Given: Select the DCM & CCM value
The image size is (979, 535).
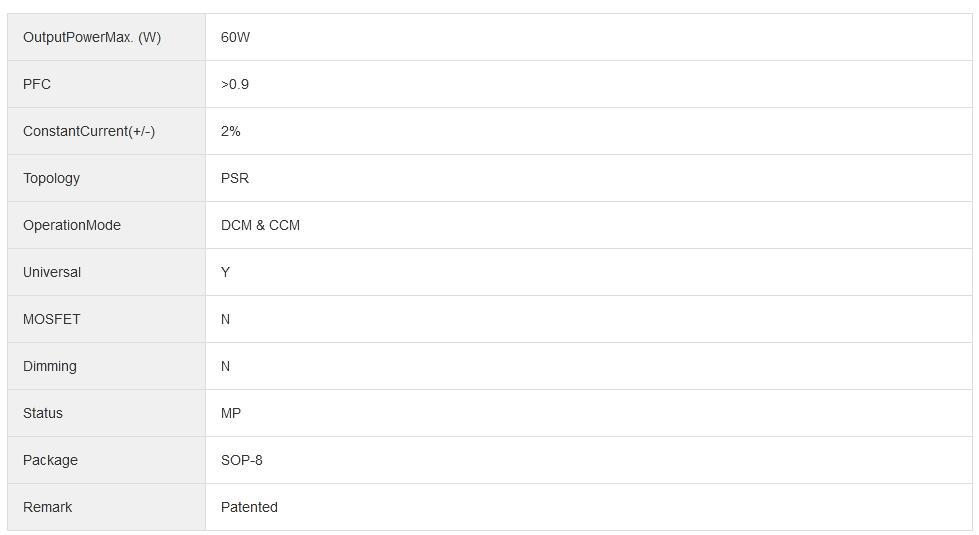Looking at the screenshot, I should coord(260,225).
